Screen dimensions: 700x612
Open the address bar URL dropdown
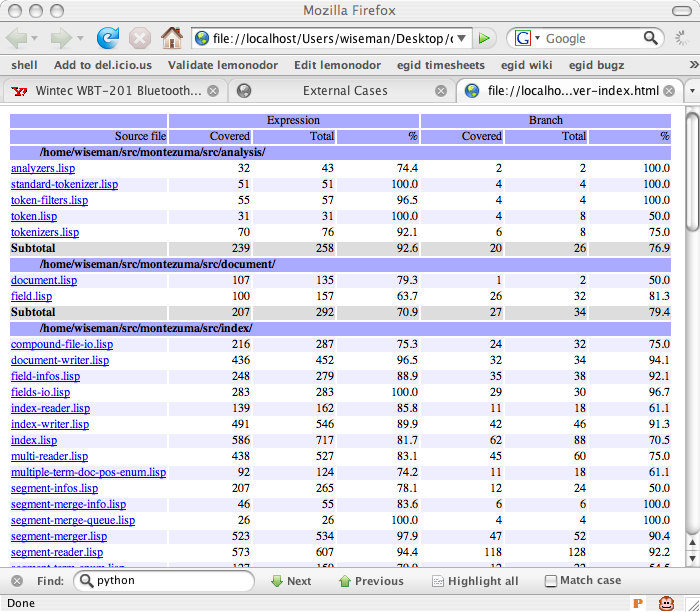462,38
